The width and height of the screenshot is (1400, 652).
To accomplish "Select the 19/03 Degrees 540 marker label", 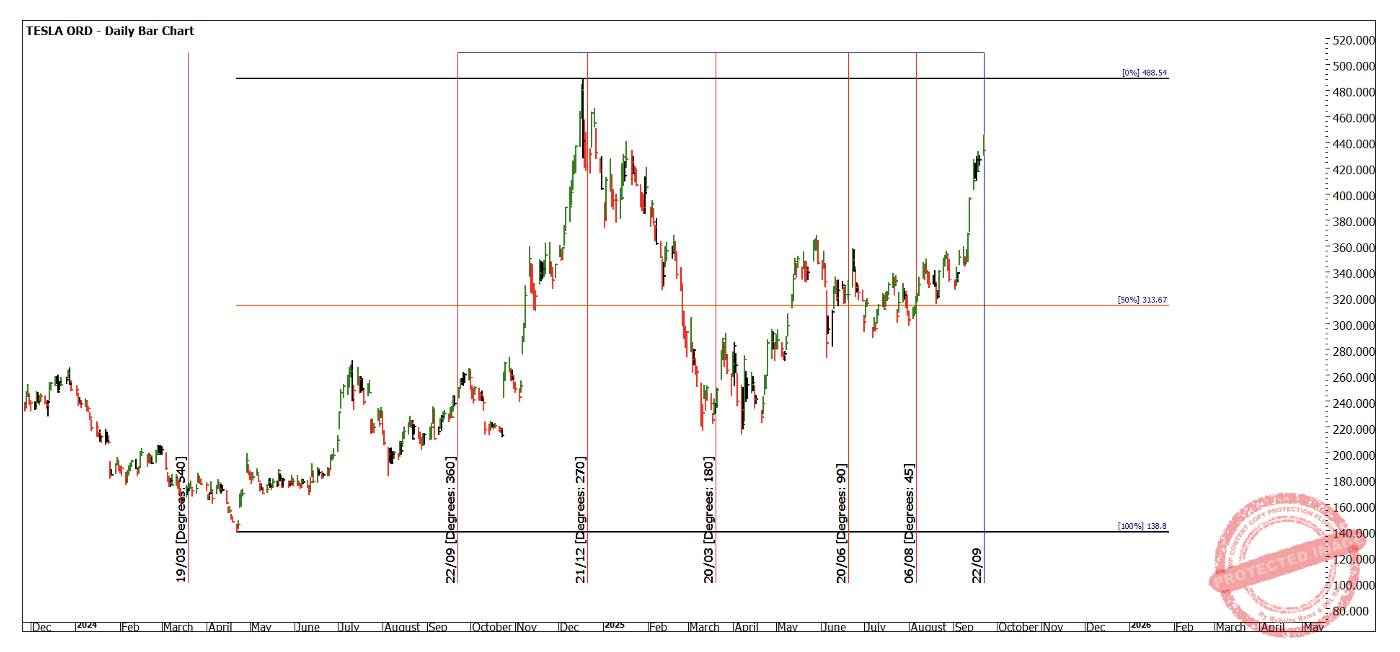I will coord(181,520).
